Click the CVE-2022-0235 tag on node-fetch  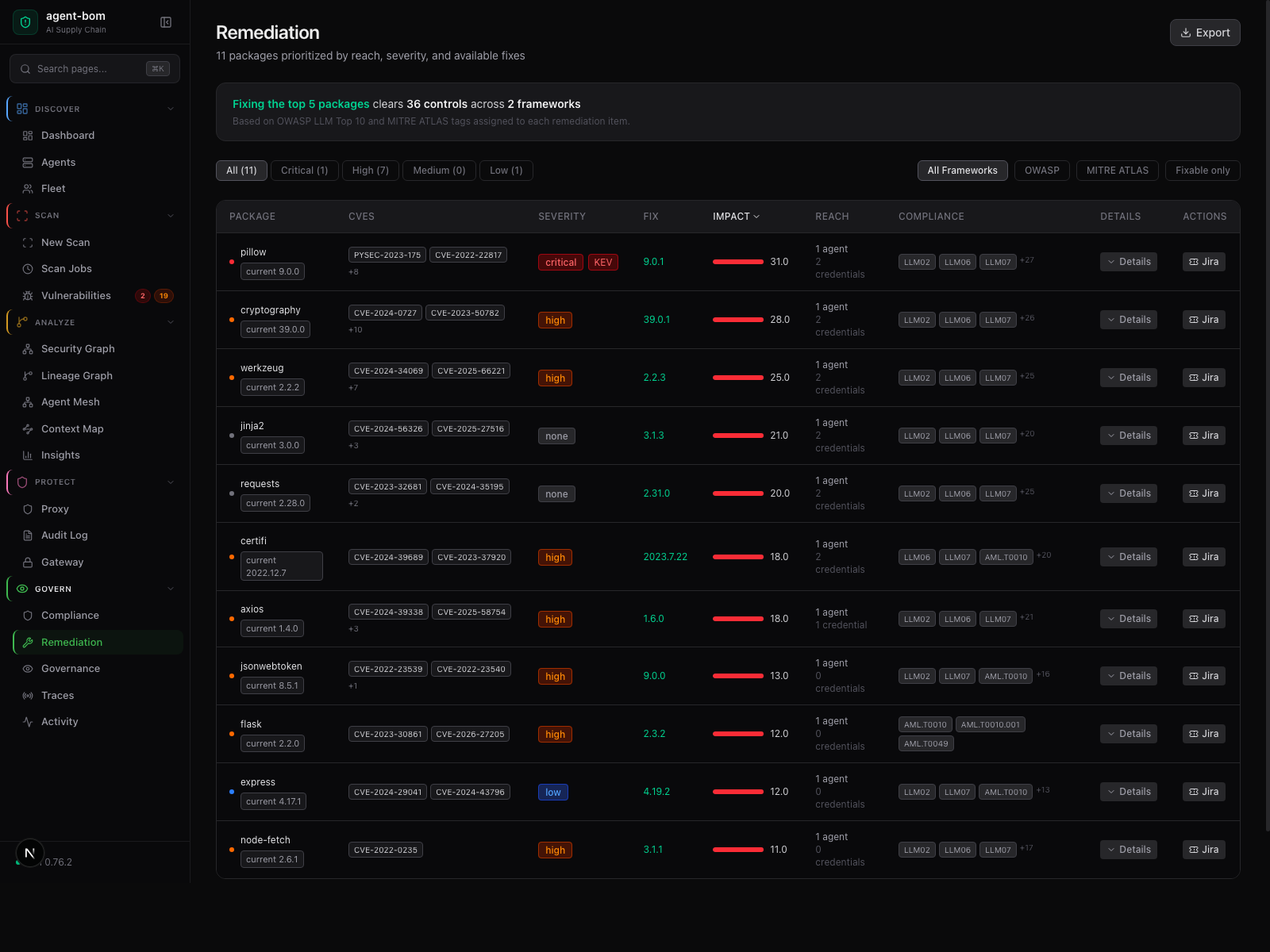coord(386,850)
